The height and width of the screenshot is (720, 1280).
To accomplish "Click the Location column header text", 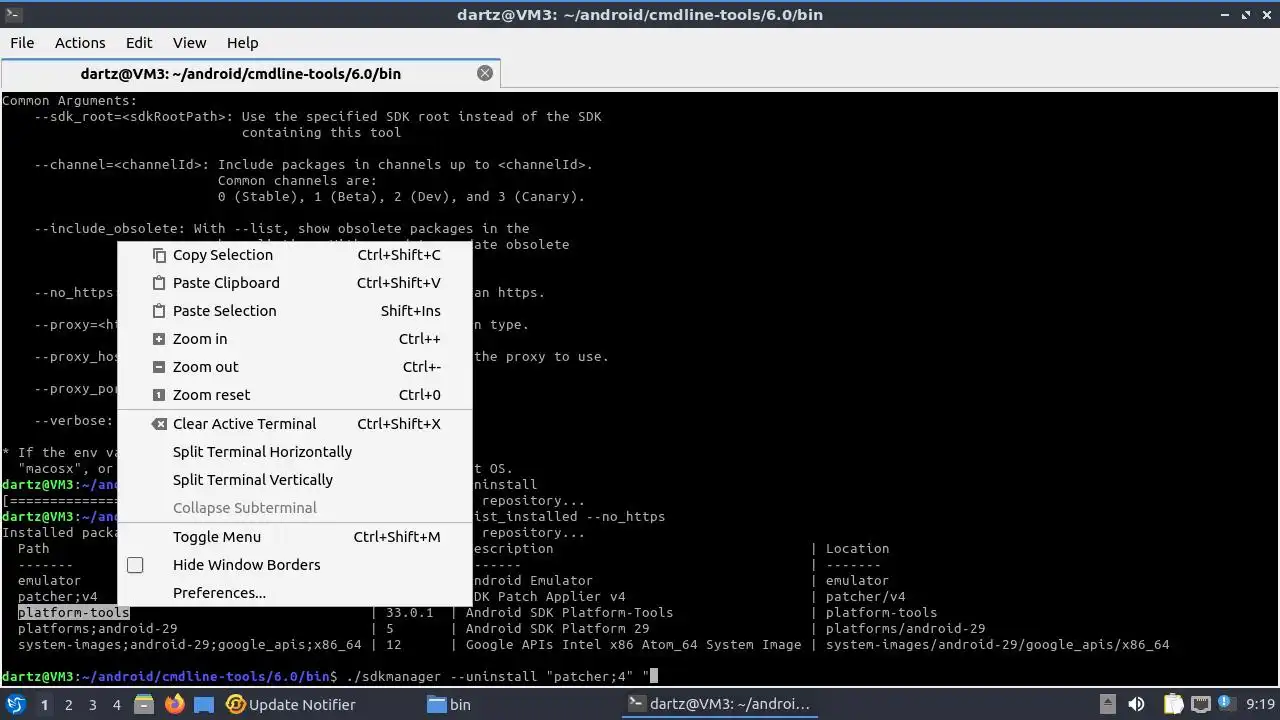I will (x=858, y=549).
